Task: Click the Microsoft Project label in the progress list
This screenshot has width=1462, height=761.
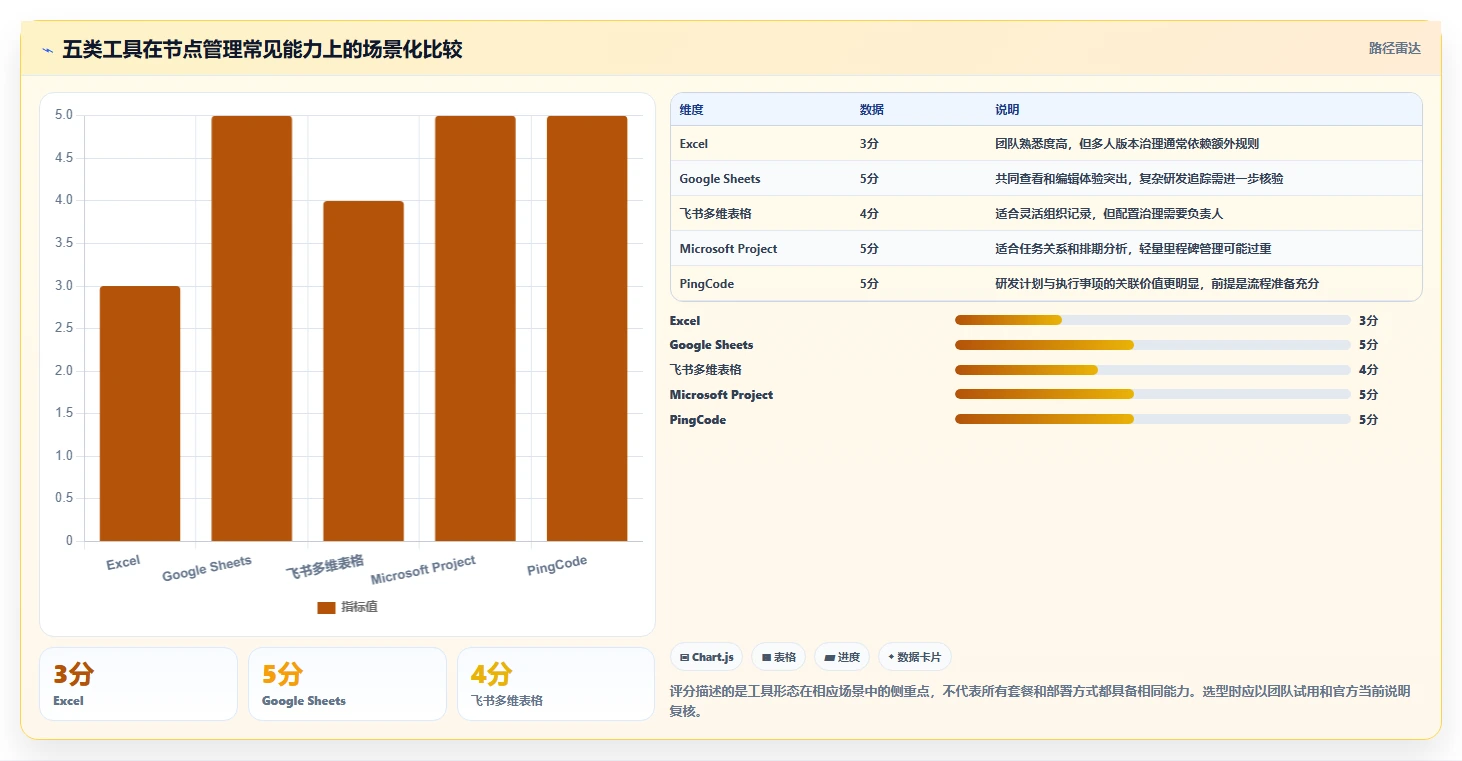Action: point(721,395)
